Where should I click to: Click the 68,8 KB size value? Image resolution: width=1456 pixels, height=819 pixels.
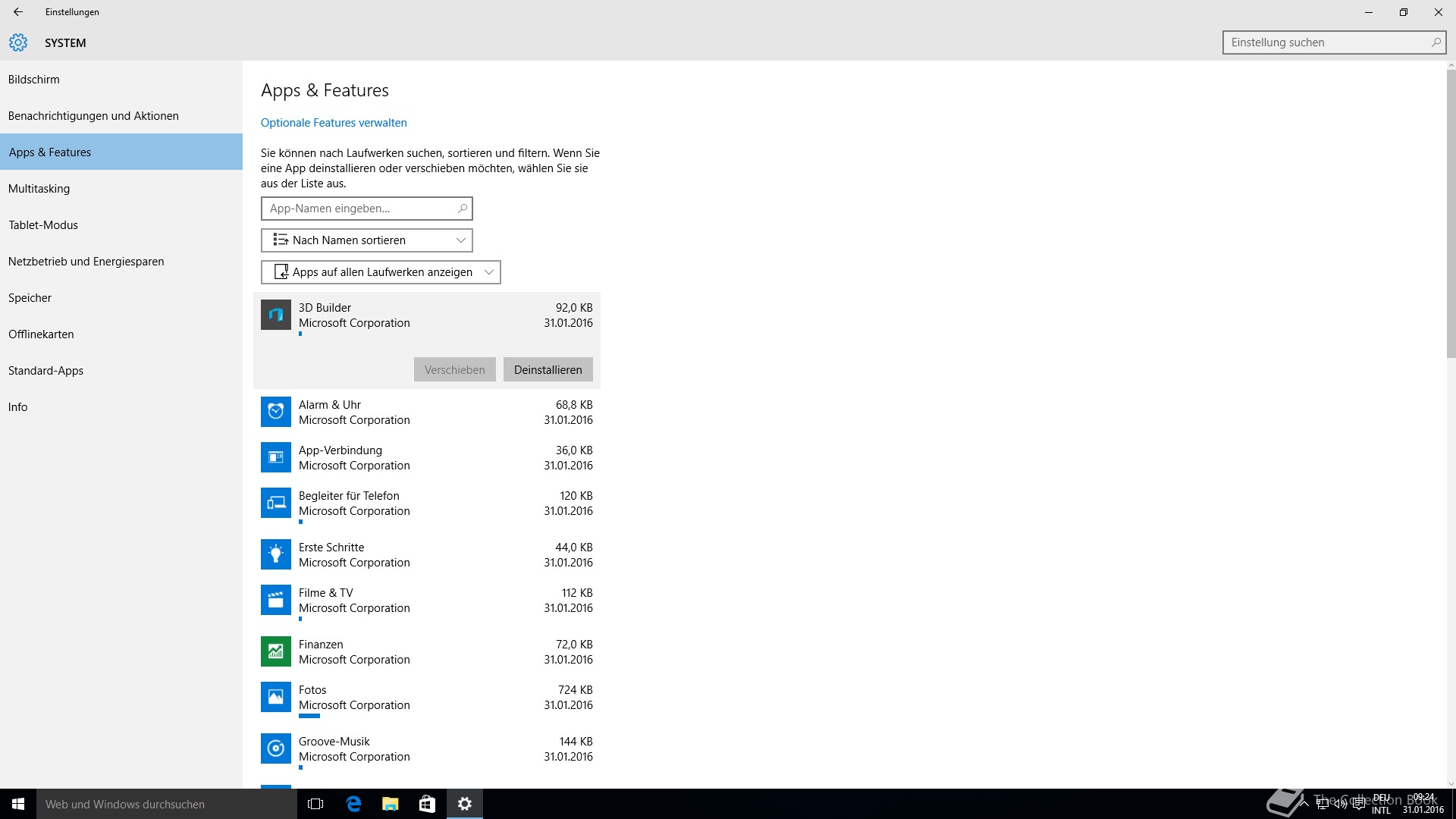(x=574, y=405)
